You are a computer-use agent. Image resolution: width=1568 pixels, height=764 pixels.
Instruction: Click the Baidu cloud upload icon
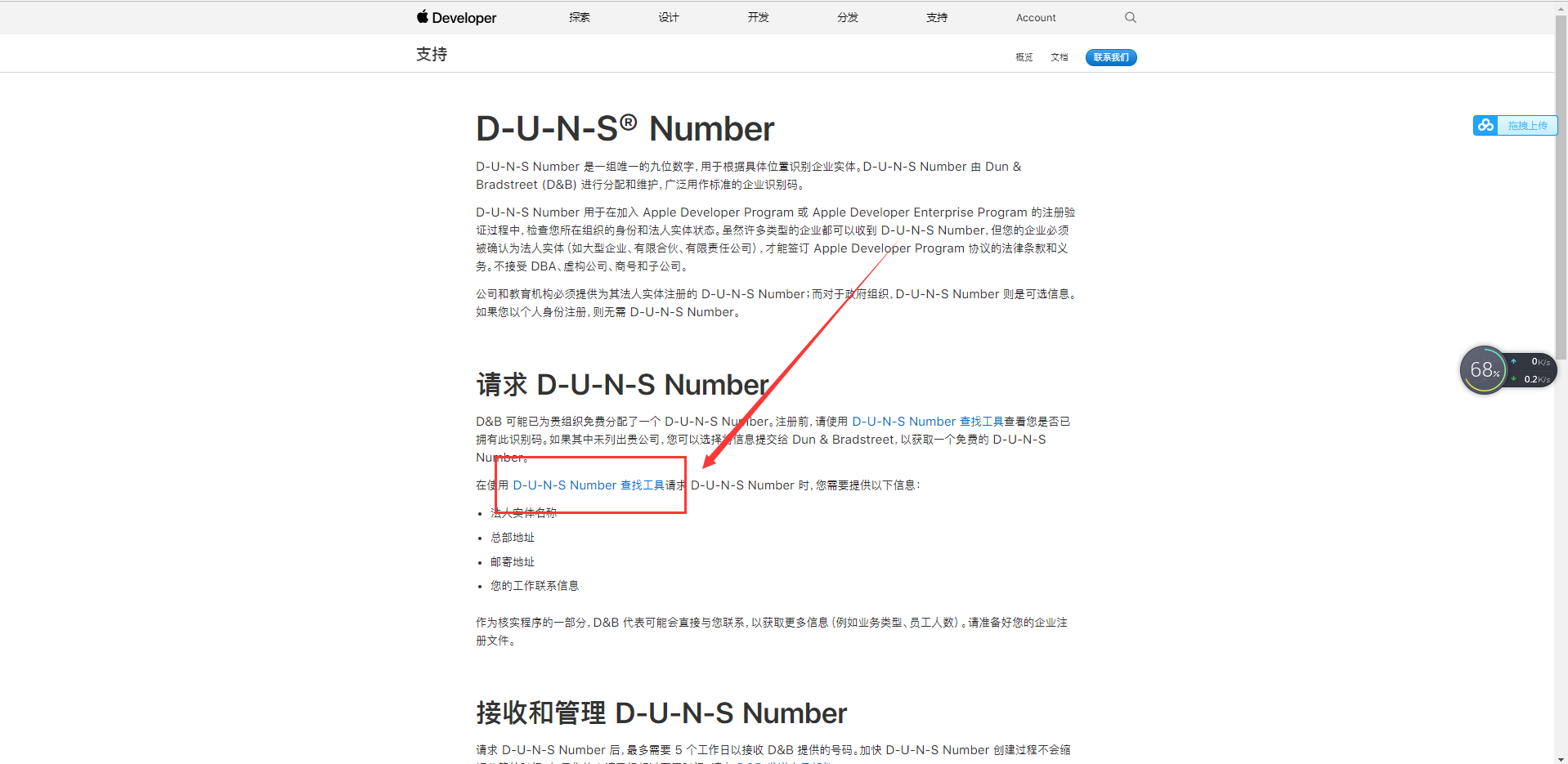click(x=1485, y=125)
